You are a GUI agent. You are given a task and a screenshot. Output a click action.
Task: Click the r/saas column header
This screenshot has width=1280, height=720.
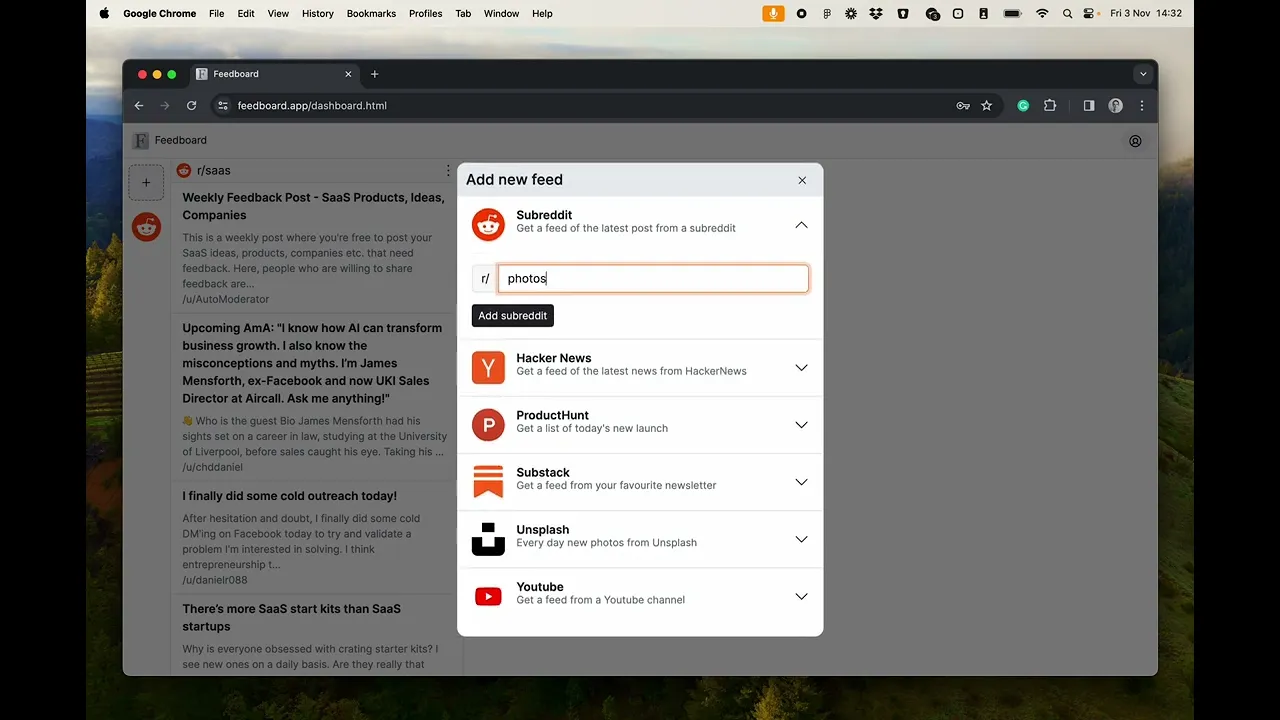click(213, 171)
